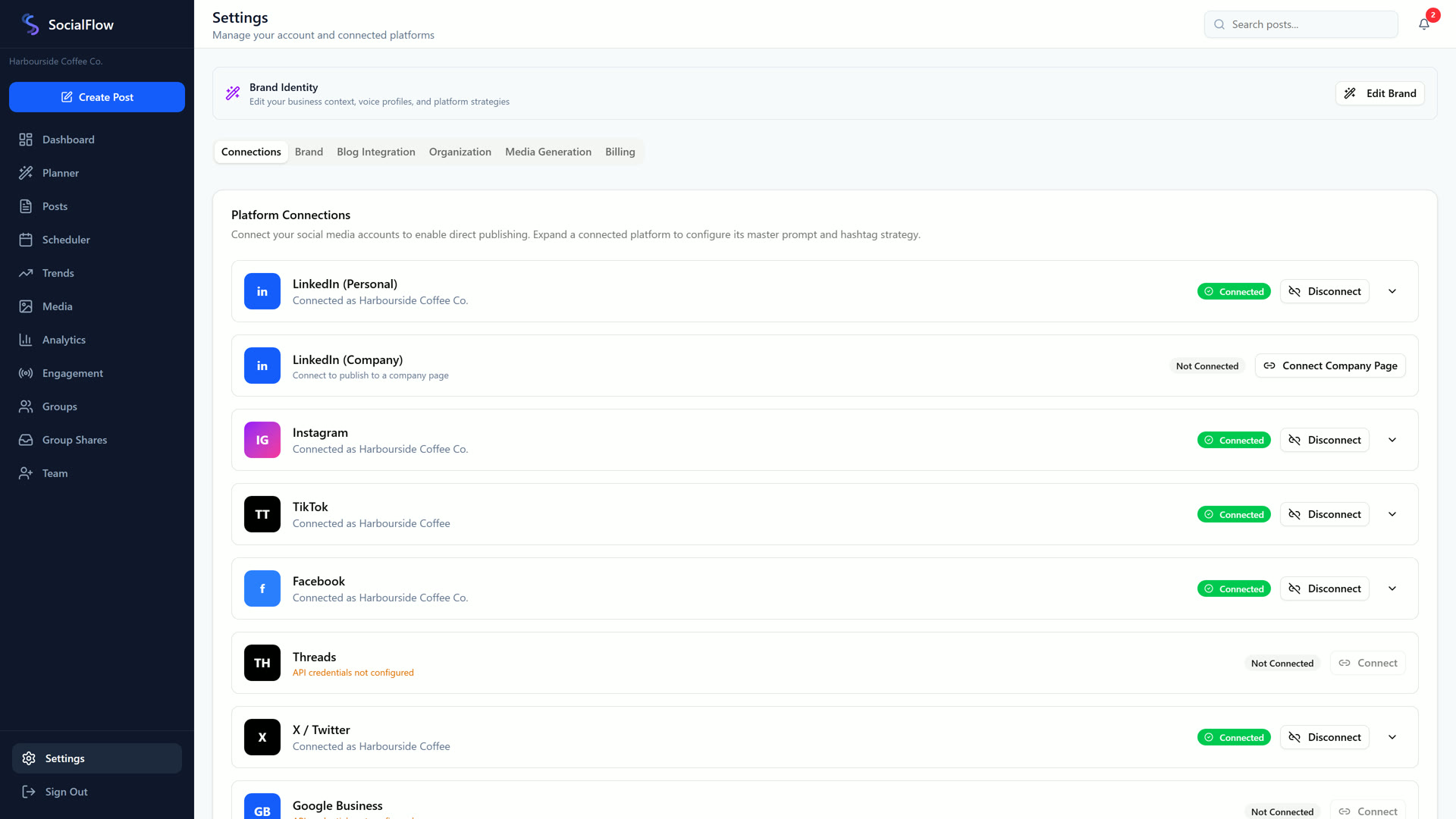Sign Out from the sidebar
Screen dimensions: 1456x819
(97, 792)
